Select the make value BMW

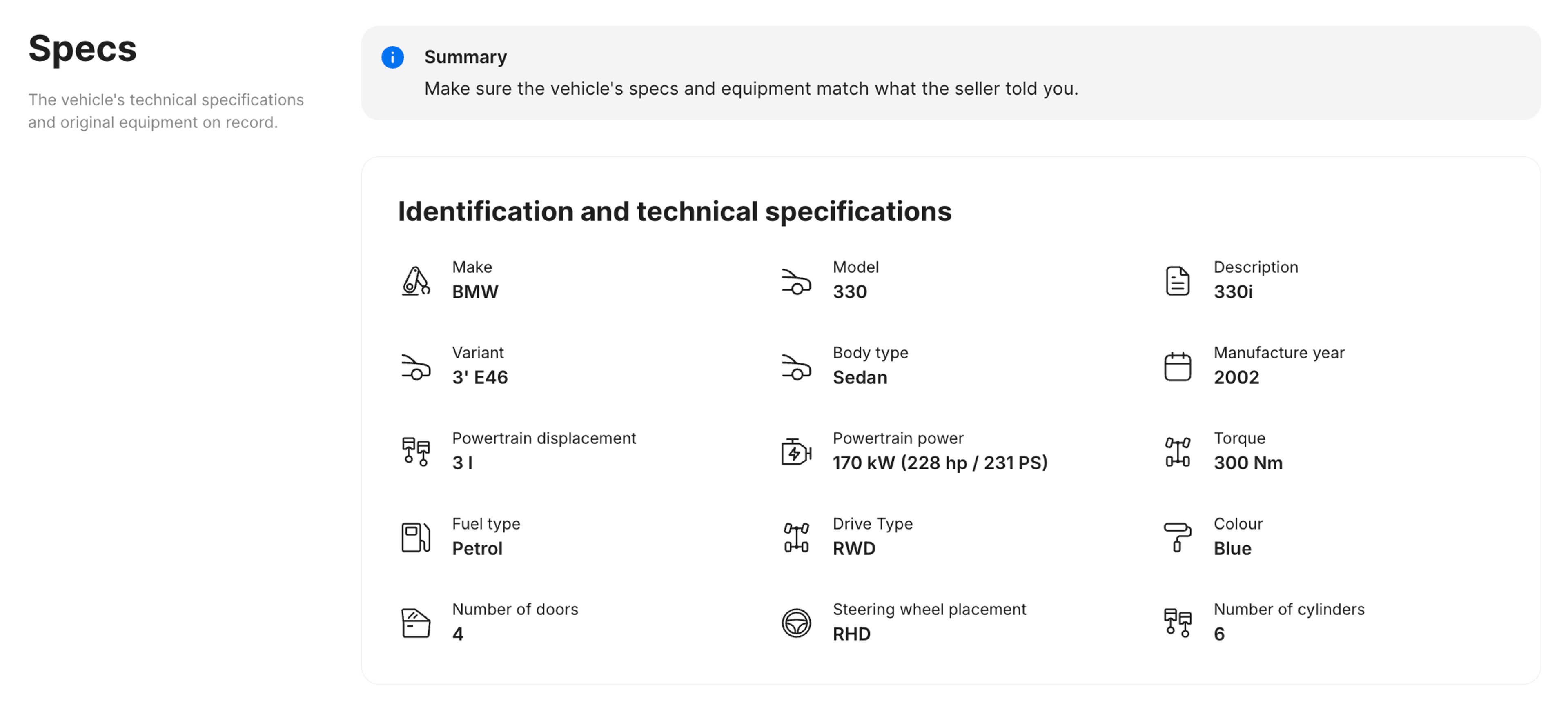pyautogui.click(x=475, y=292)
